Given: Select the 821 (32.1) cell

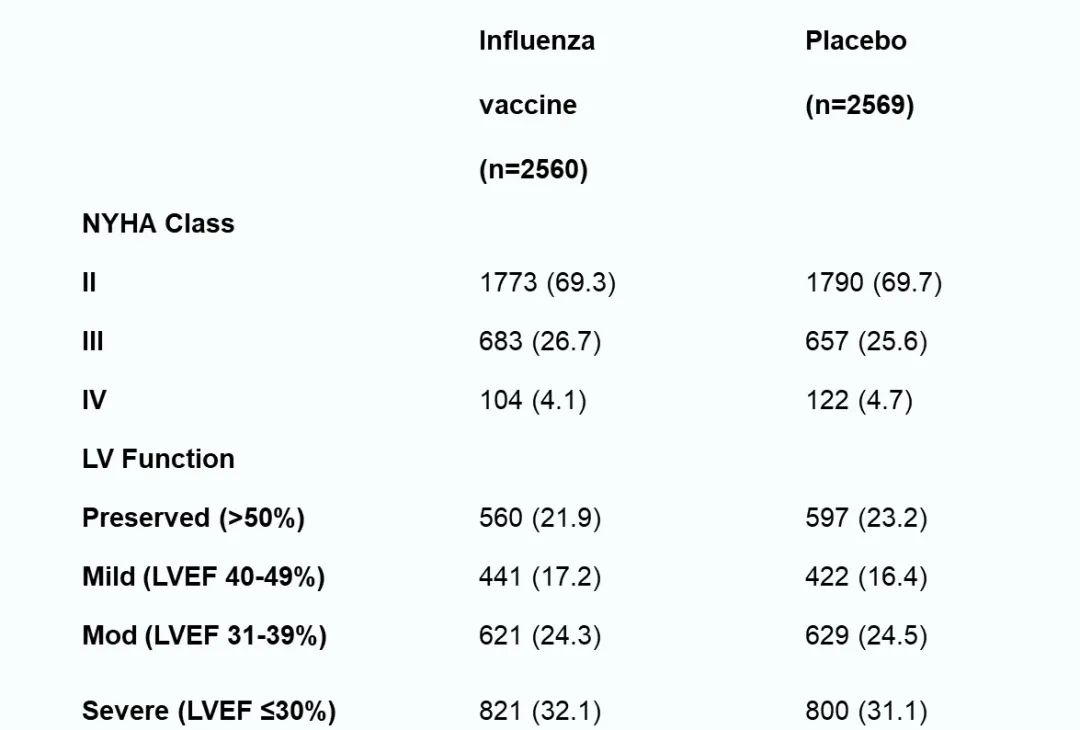Looking at the screenshot, I should (x=539, y=712).
